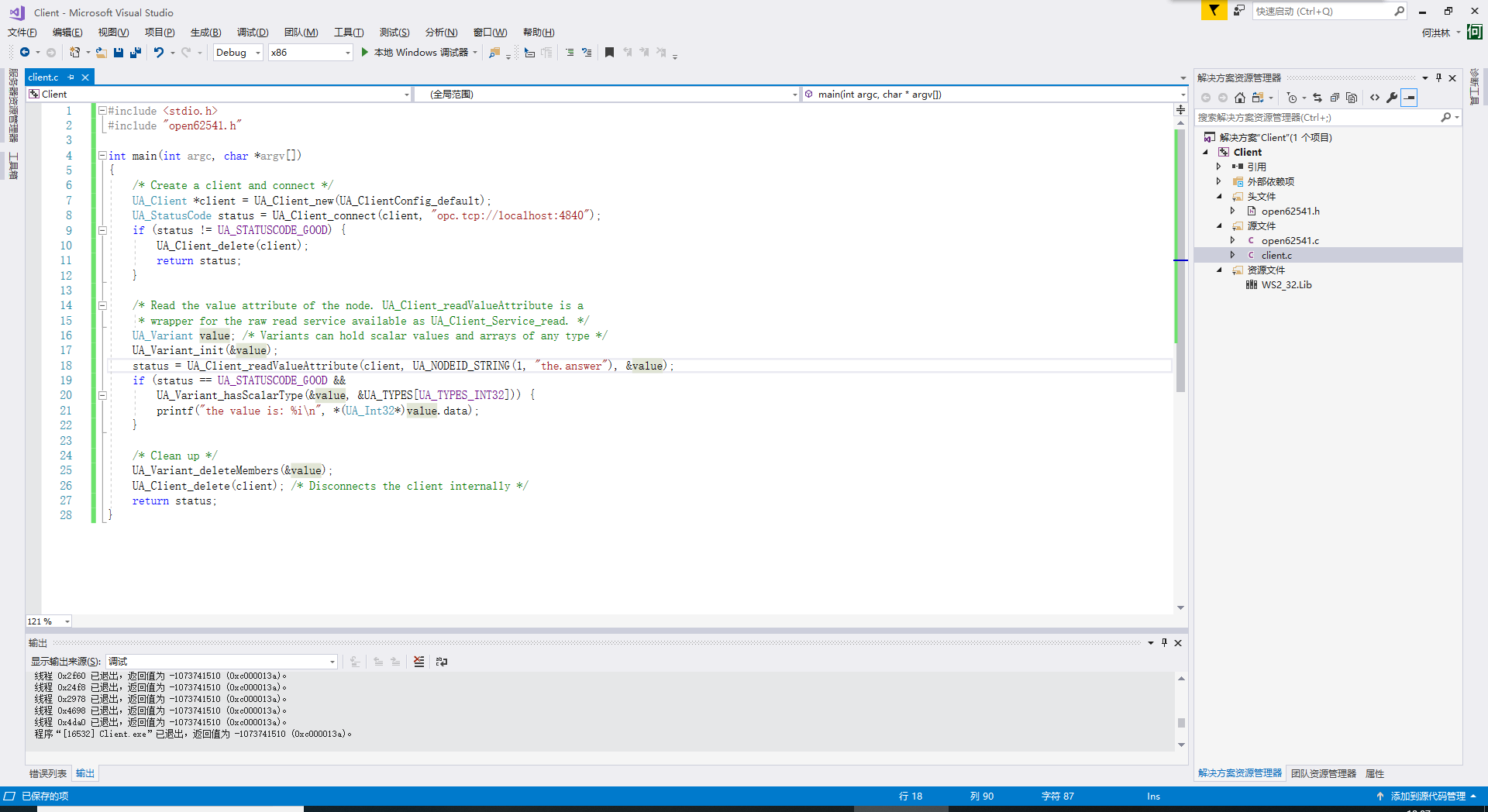Click the pending changes filter clock icon
Image resolution: width=1488 pixels, height=812 pixels.
tap(1291, 98)
